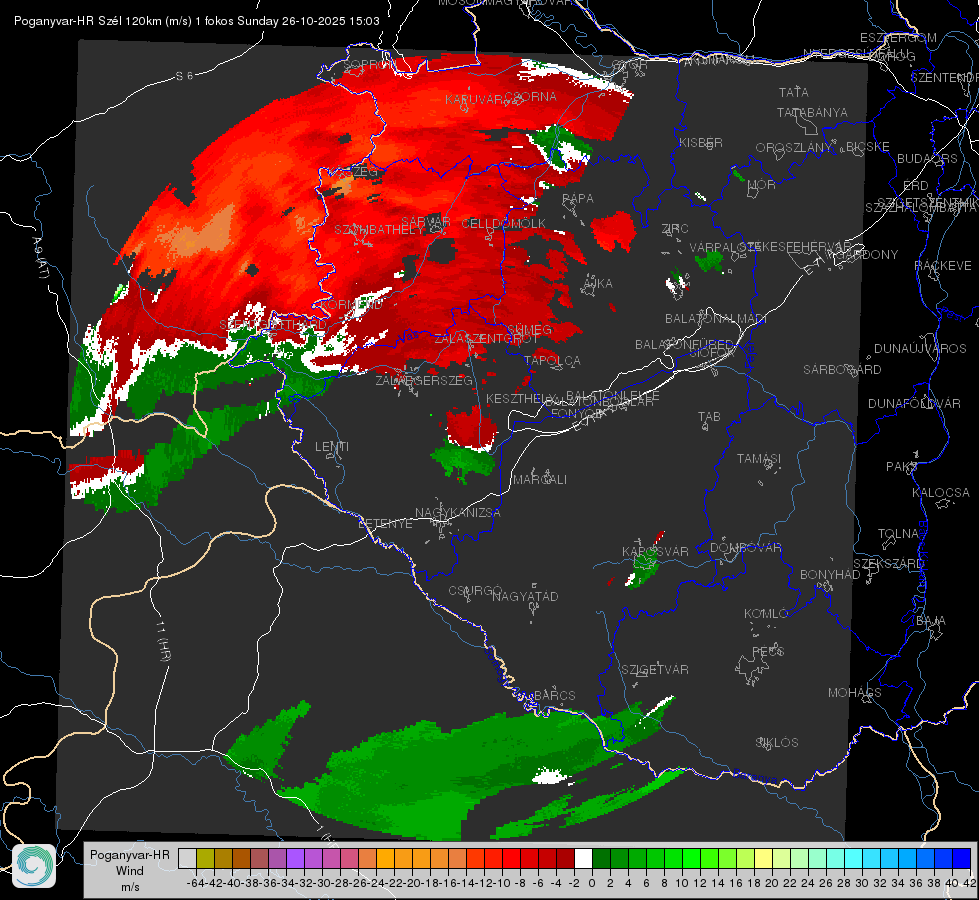Select the dark blue 42 m/s legend swatch
The width and height of the screenshot is (979, 900).
(962, 858)
